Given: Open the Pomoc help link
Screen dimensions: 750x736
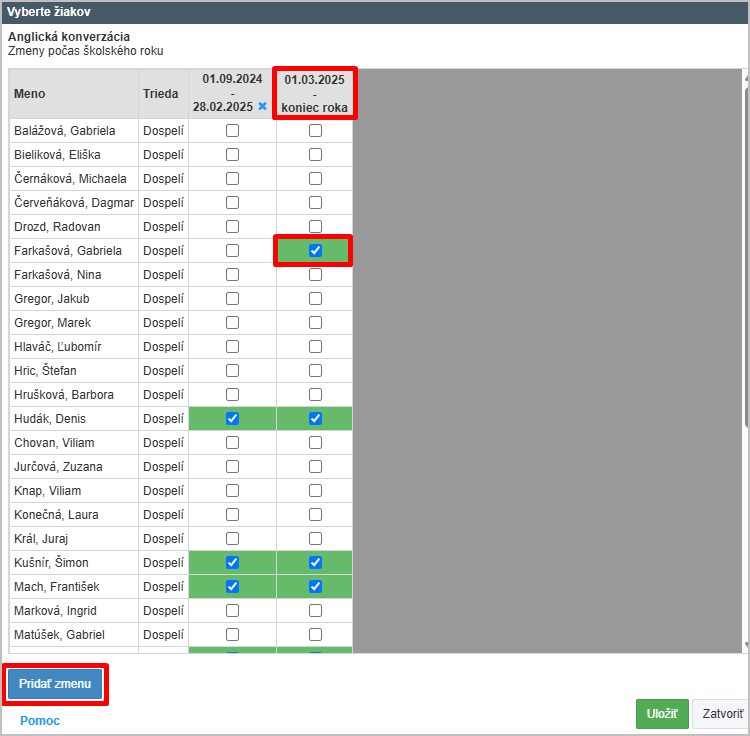Looking at the screenshot, I should click(x=40, y=720).
